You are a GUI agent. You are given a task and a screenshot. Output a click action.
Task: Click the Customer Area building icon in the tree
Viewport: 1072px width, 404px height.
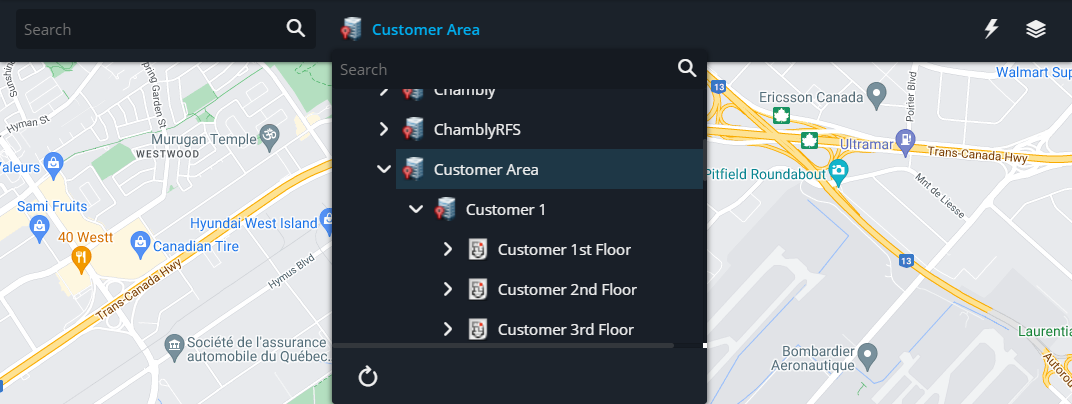(414, 169)
